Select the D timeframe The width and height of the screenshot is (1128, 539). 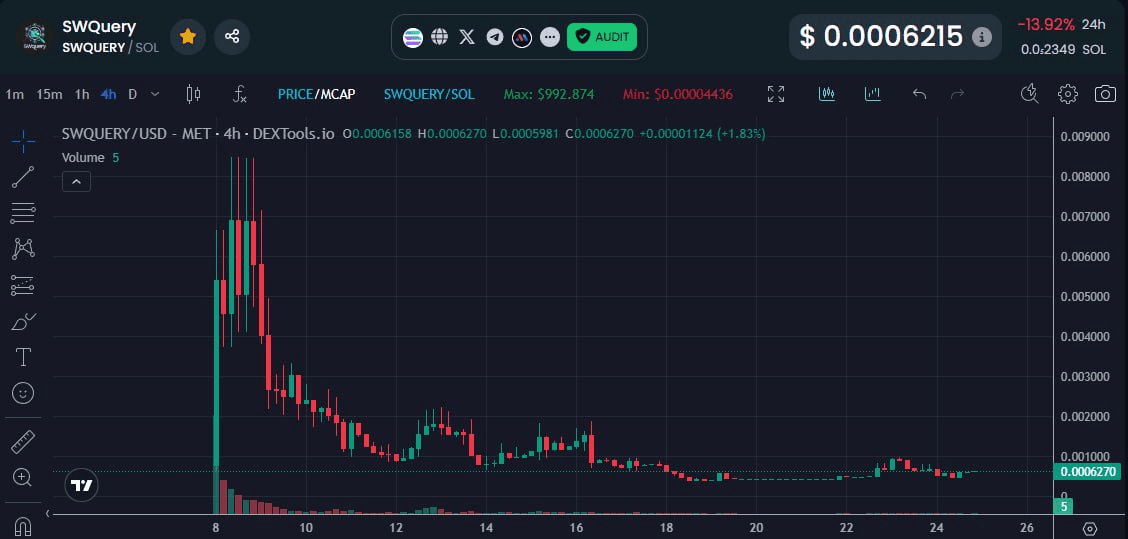tap(132, 94)
